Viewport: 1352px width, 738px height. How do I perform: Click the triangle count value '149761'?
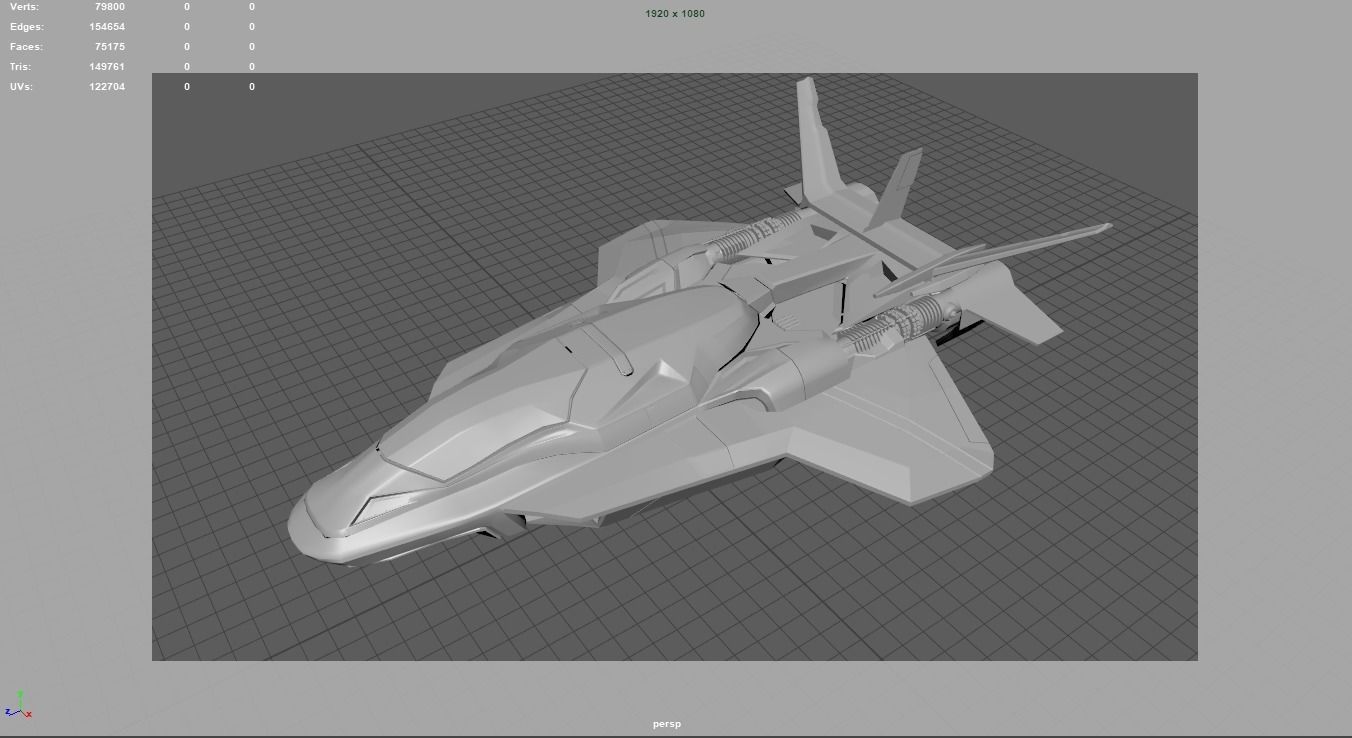click(x=107, y=67)
